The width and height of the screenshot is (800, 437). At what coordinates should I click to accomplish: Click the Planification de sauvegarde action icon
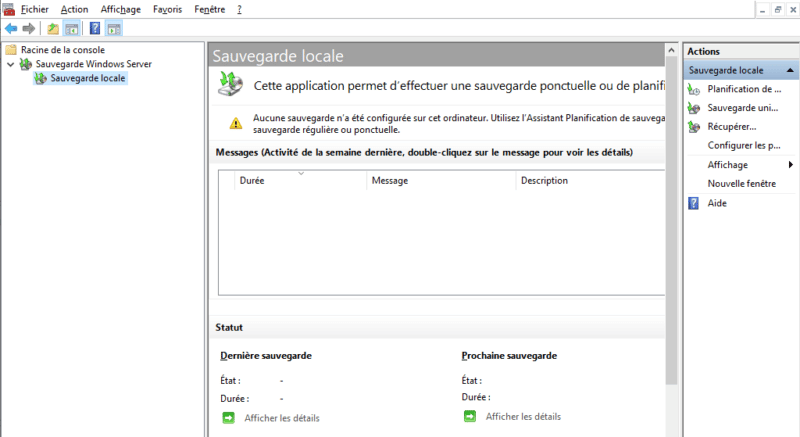(x=694, y=90)
